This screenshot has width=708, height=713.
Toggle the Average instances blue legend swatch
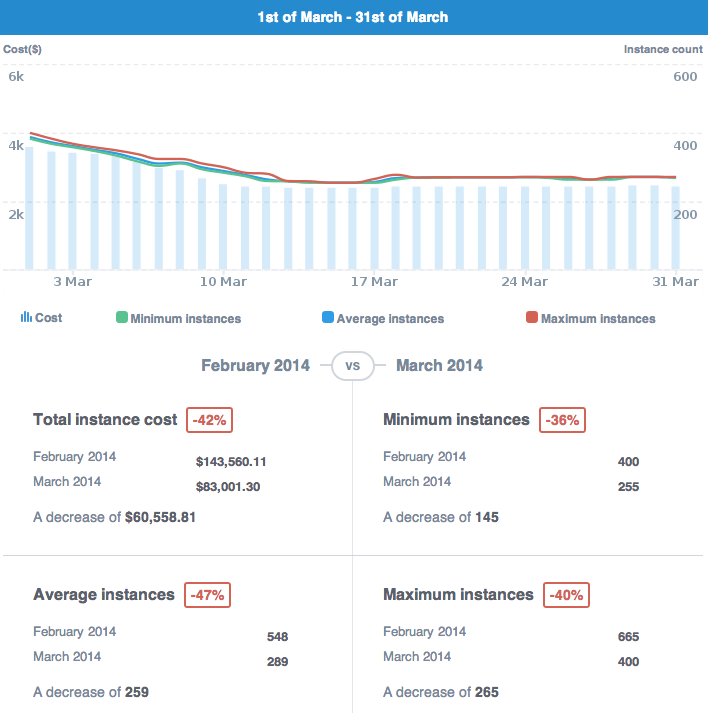327,318
